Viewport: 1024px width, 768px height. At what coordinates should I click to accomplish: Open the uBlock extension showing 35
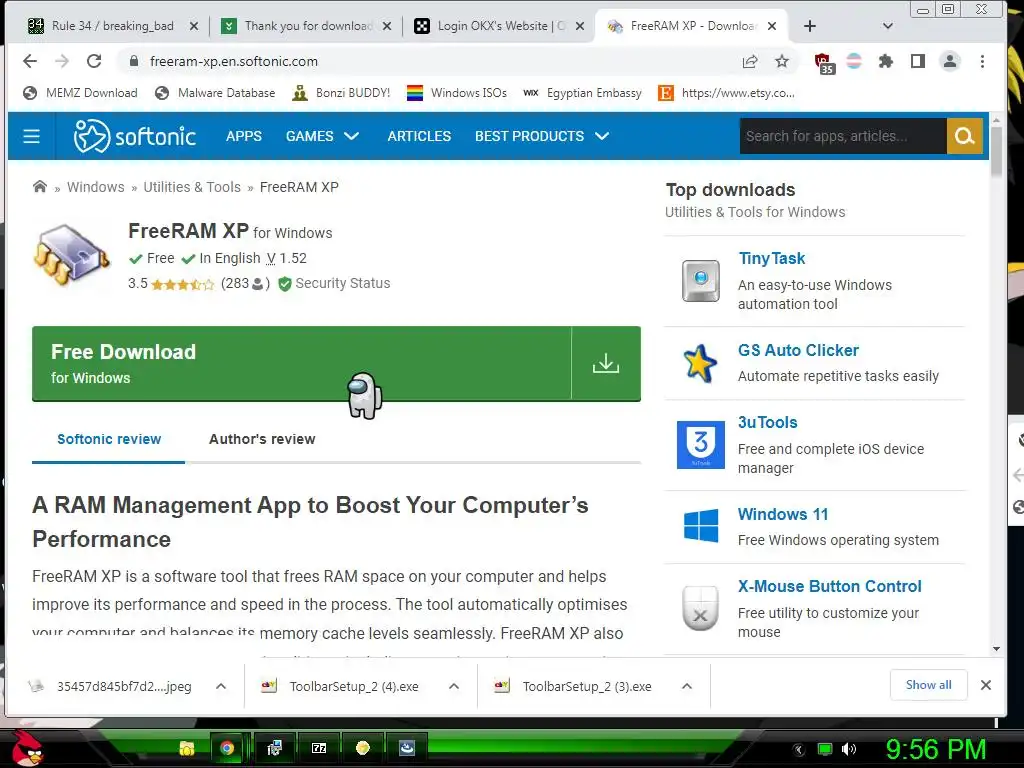(824, 63)
